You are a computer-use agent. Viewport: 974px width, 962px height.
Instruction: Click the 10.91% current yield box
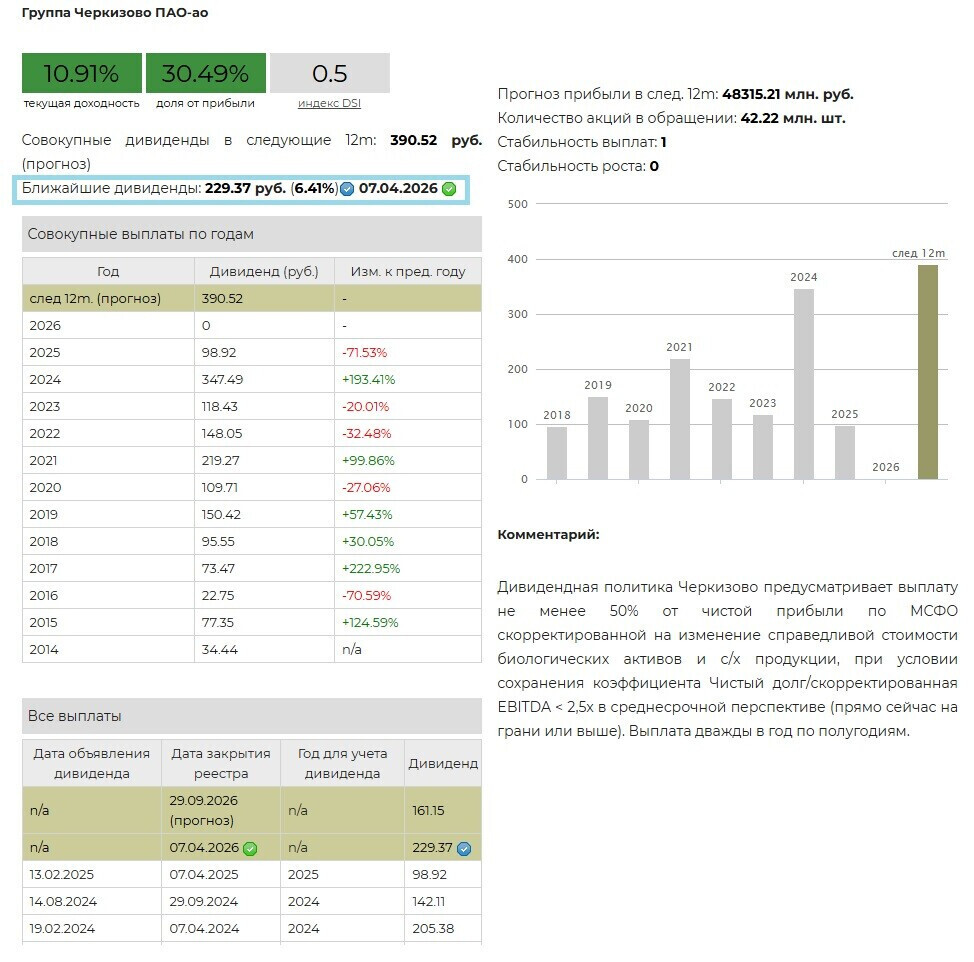click(81, 74)
